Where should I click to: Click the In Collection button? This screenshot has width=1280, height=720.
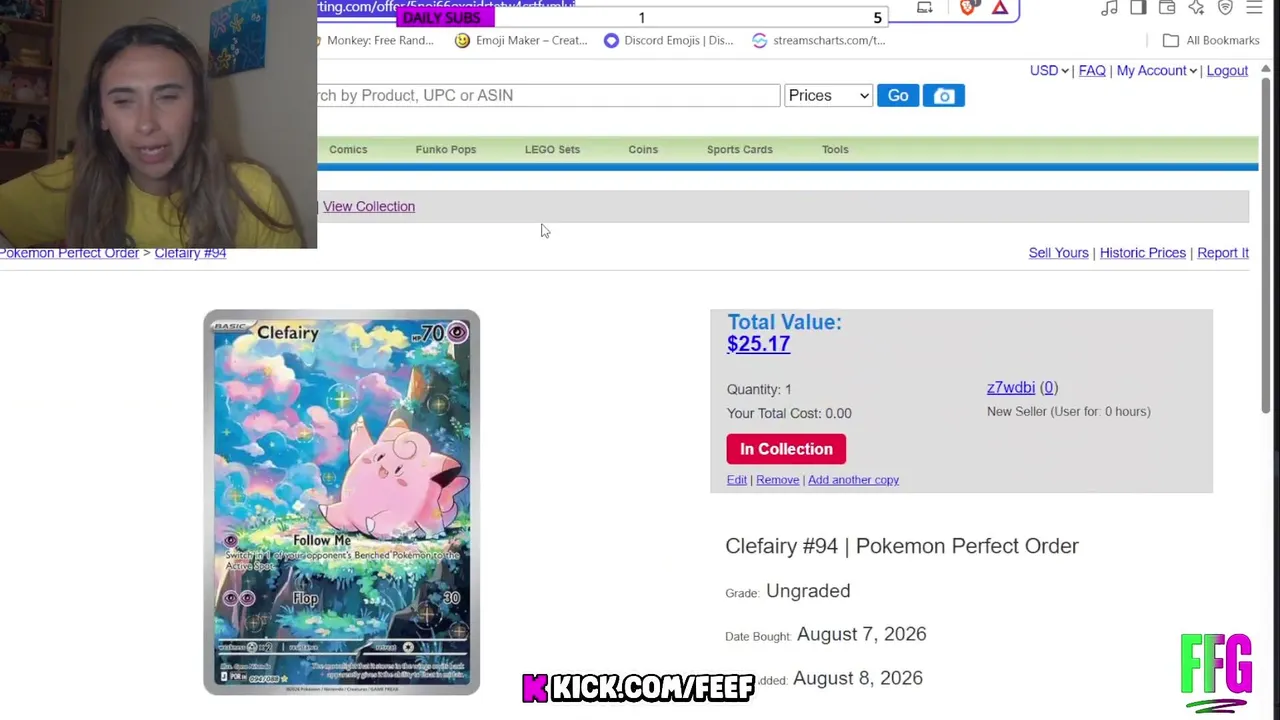(x=786, y=449)
